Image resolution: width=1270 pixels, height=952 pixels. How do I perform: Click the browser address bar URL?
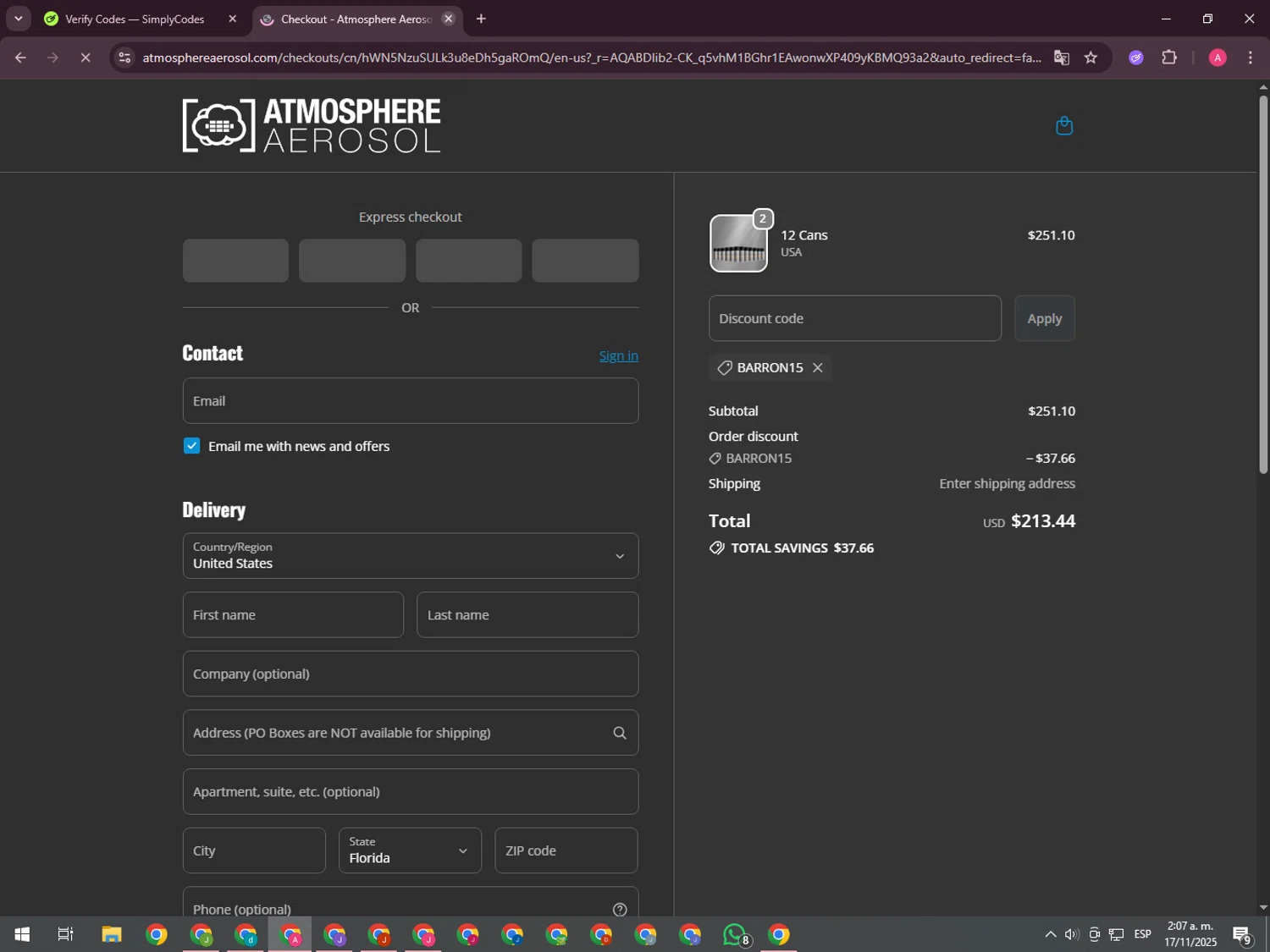[592, 58]
